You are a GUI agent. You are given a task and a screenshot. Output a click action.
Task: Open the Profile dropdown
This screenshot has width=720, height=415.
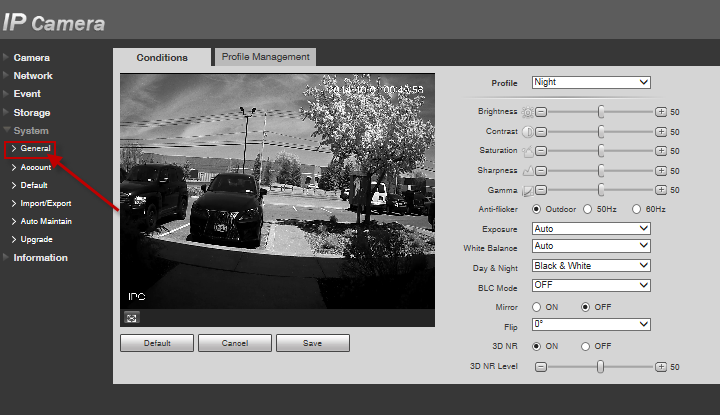(x=591, y=82)
